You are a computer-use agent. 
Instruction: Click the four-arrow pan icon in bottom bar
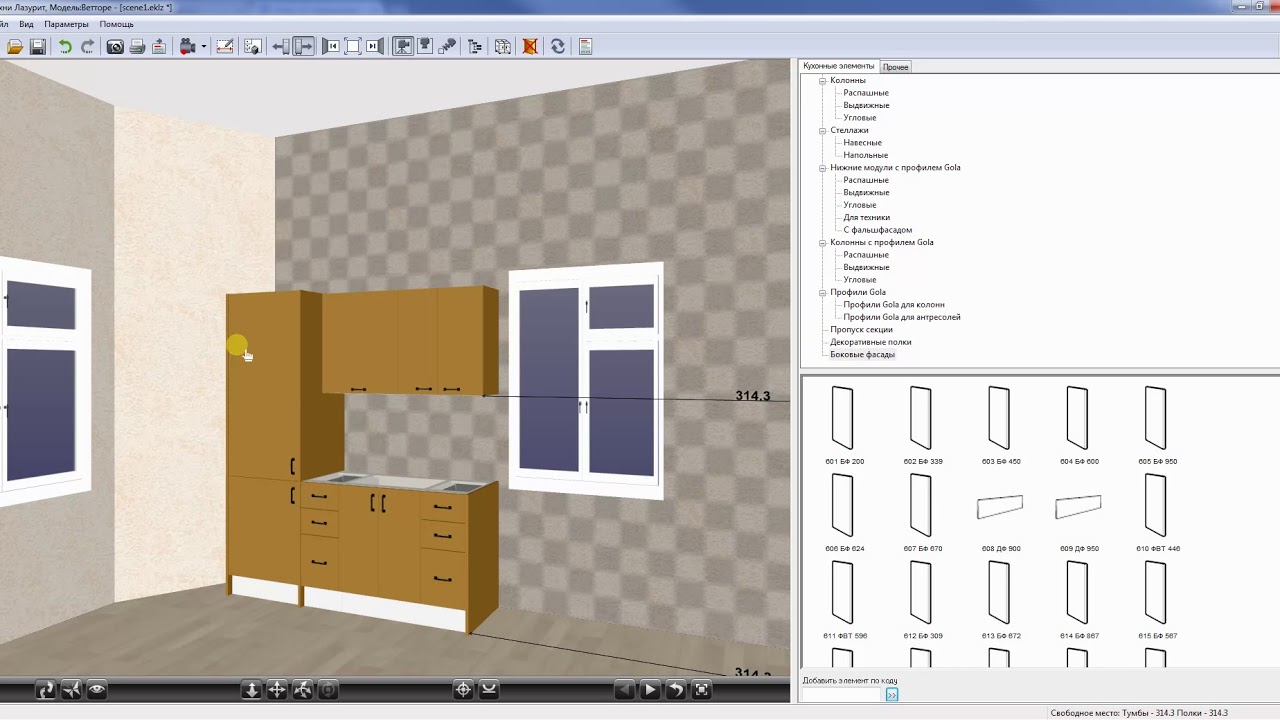[x=277, y=689]
